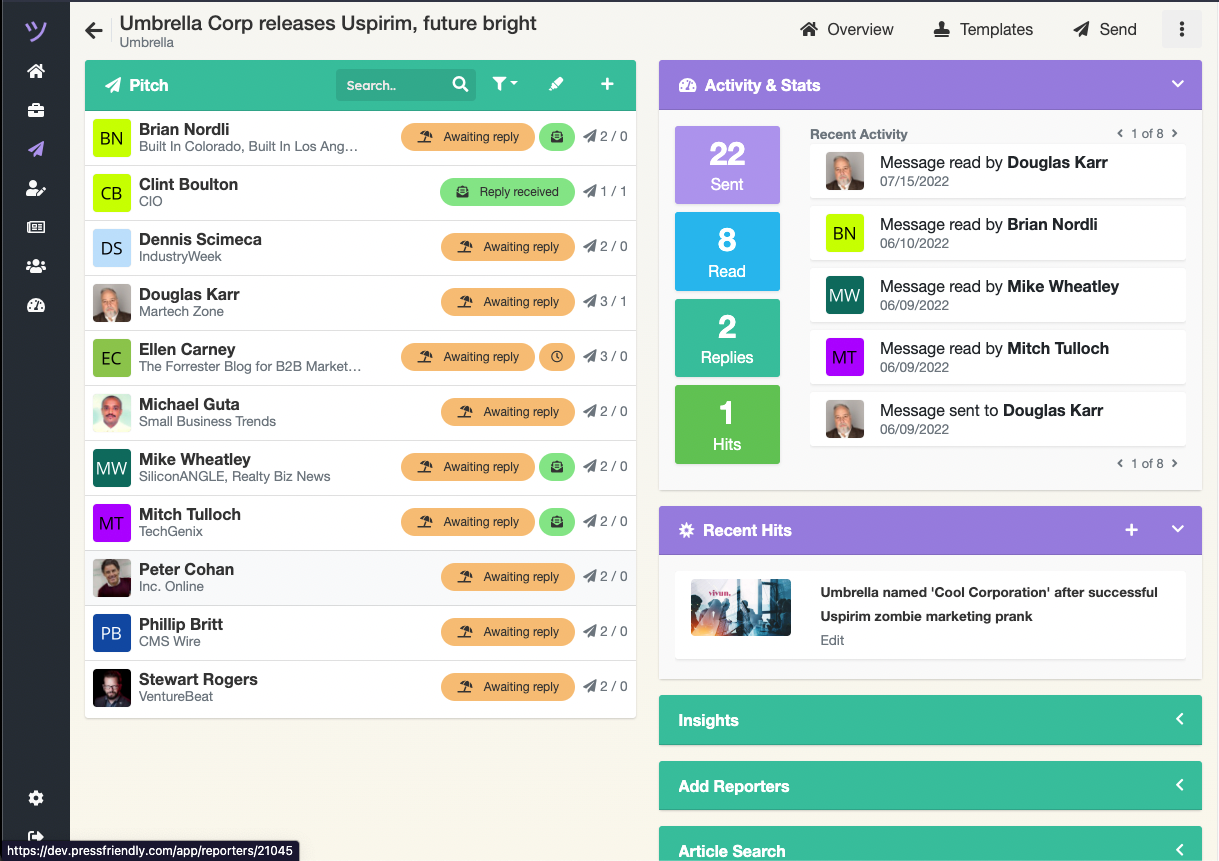1219x861 pixels.
Task: Open the Send tab
Action: [x=1105, y=30]
